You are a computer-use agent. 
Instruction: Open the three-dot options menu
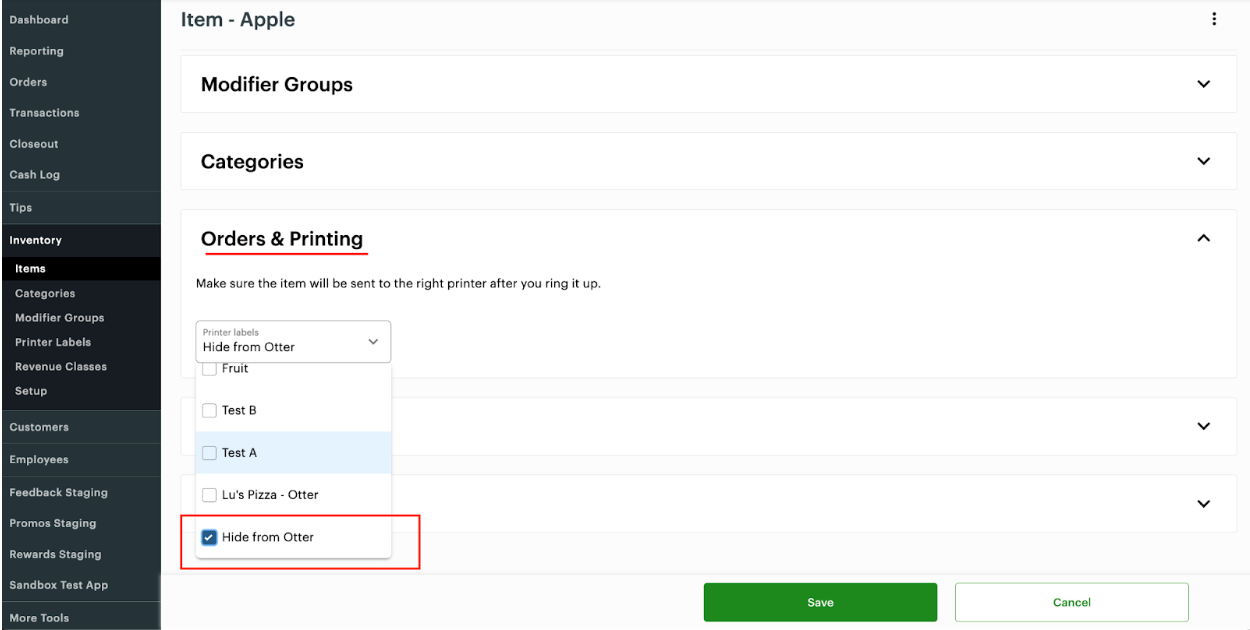[1213, 18]
